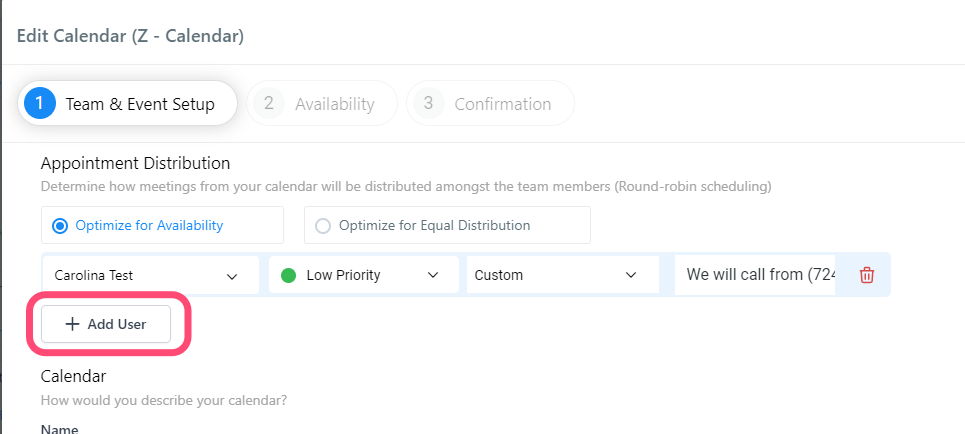Screen dimensions: 965x434
Task: Go to the Confirmation step tab
Action: [491, 103]
